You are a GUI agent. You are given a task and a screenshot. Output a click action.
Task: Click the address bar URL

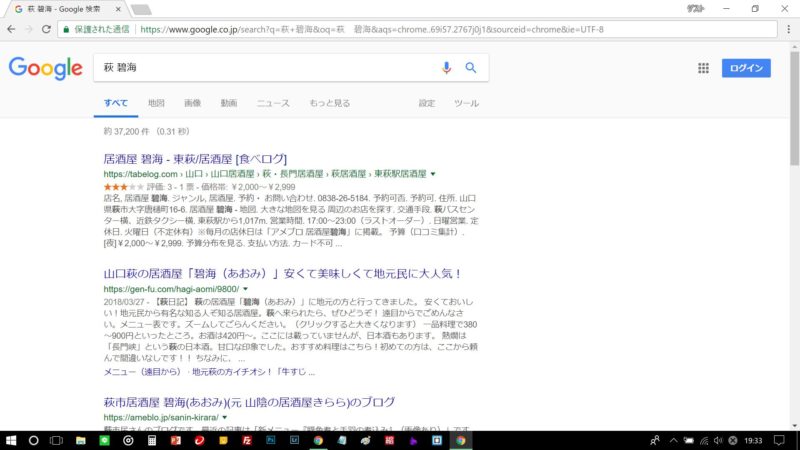(x=372, y=30)
